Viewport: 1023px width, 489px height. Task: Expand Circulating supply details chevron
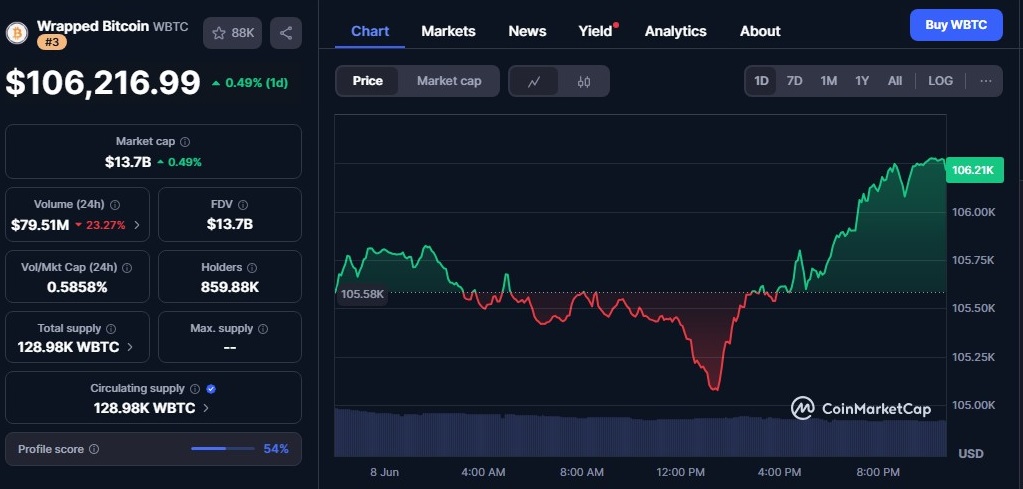[x=206, y=408]
